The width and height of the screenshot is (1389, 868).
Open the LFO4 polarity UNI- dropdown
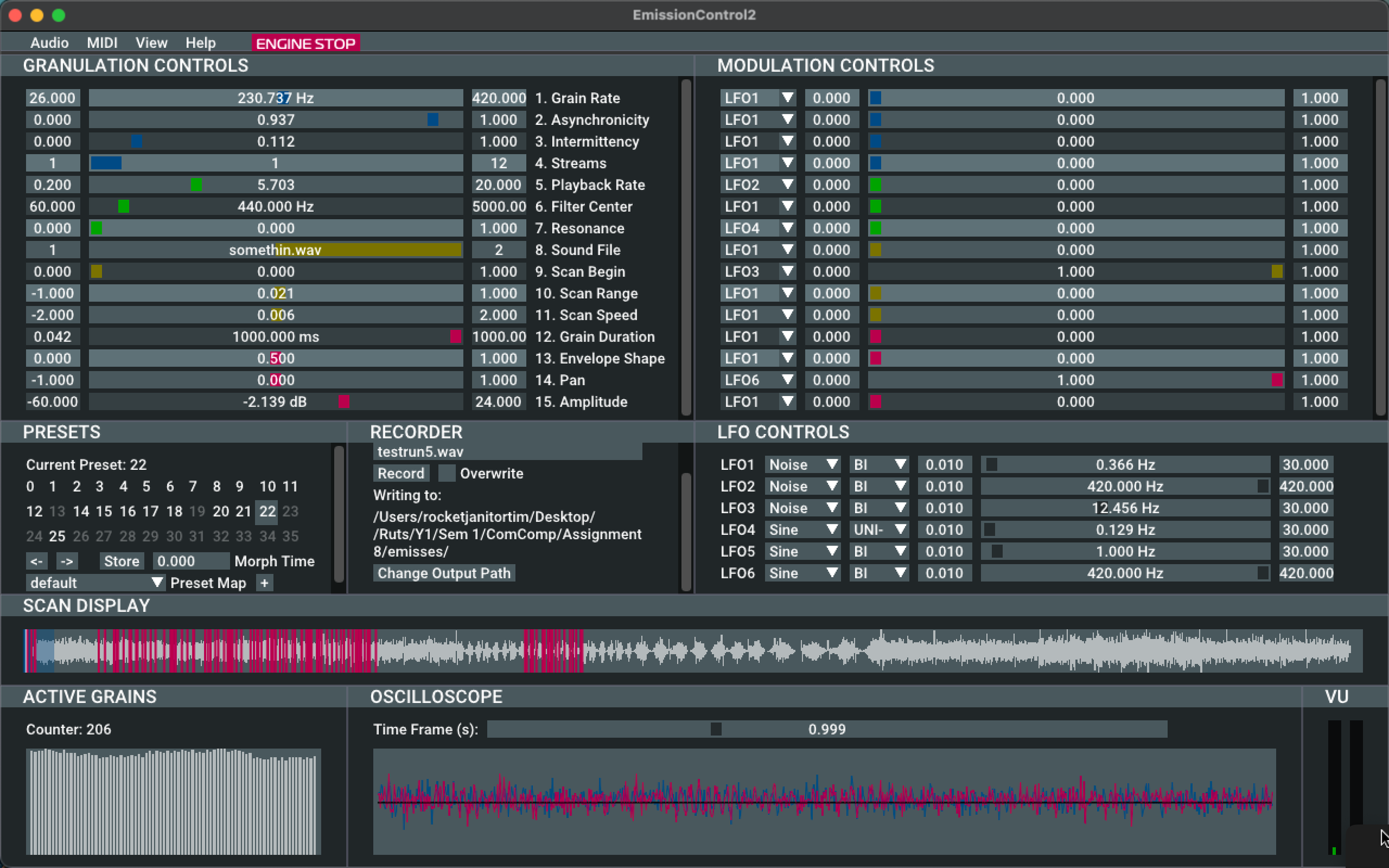coord(878,530)
